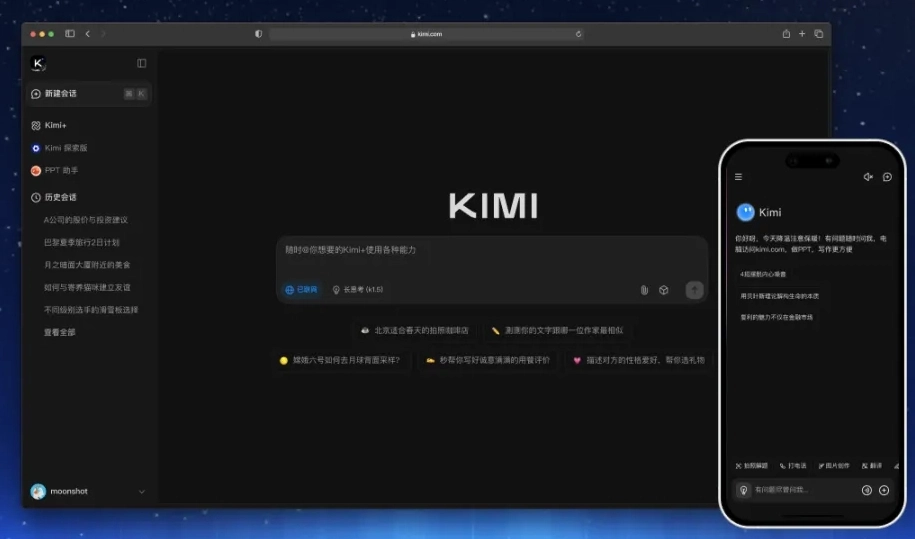Click the Safari sidebar toggle icon
915x539 pixels.
tap(70, 34)
